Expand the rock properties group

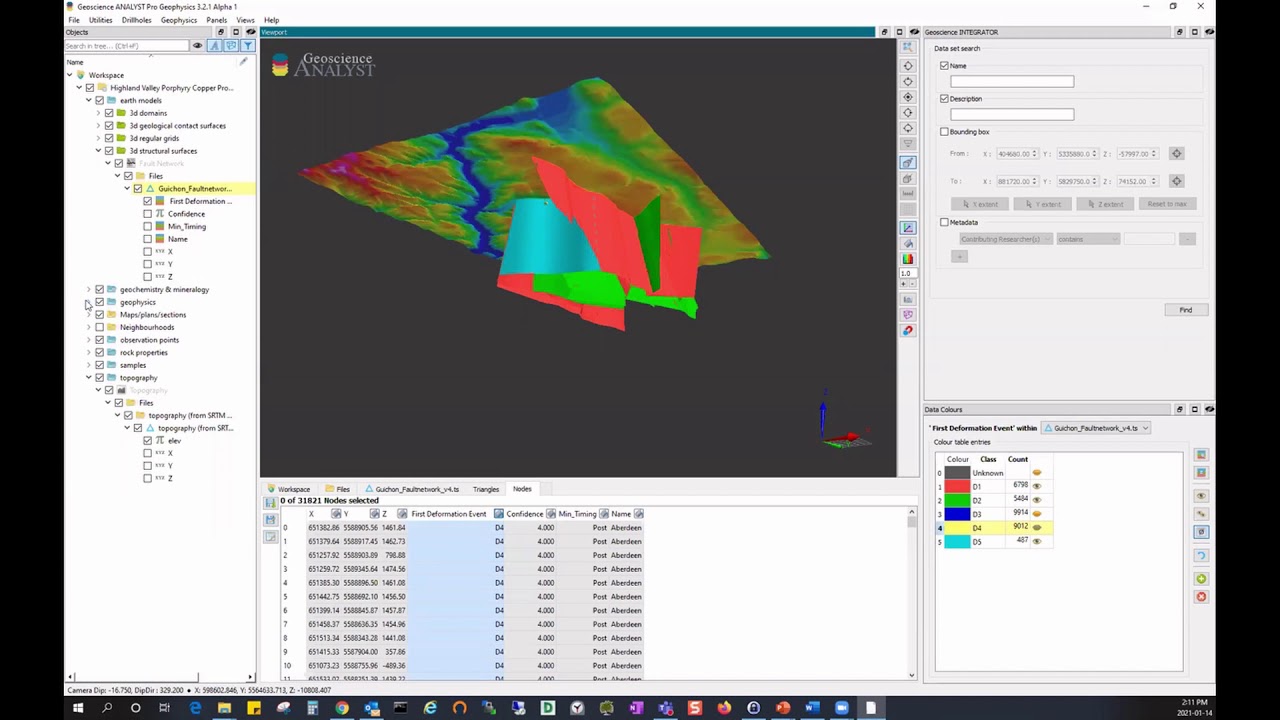[88, 353]
